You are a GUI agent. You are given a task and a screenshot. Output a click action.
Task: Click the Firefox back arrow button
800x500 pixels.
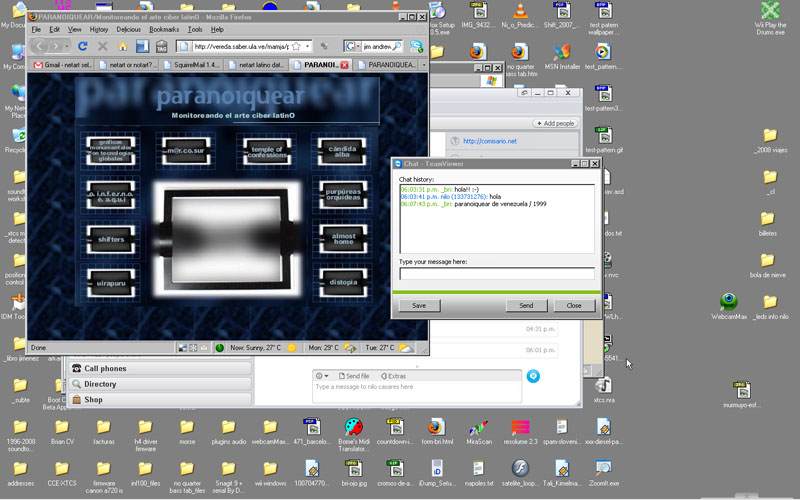(39, 46)
